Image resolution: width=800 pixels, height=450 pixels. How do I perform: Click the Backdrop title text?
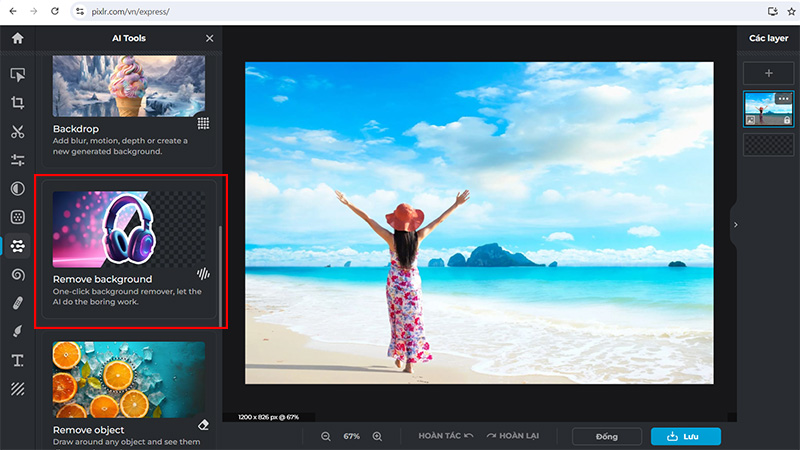coord(76,129)
